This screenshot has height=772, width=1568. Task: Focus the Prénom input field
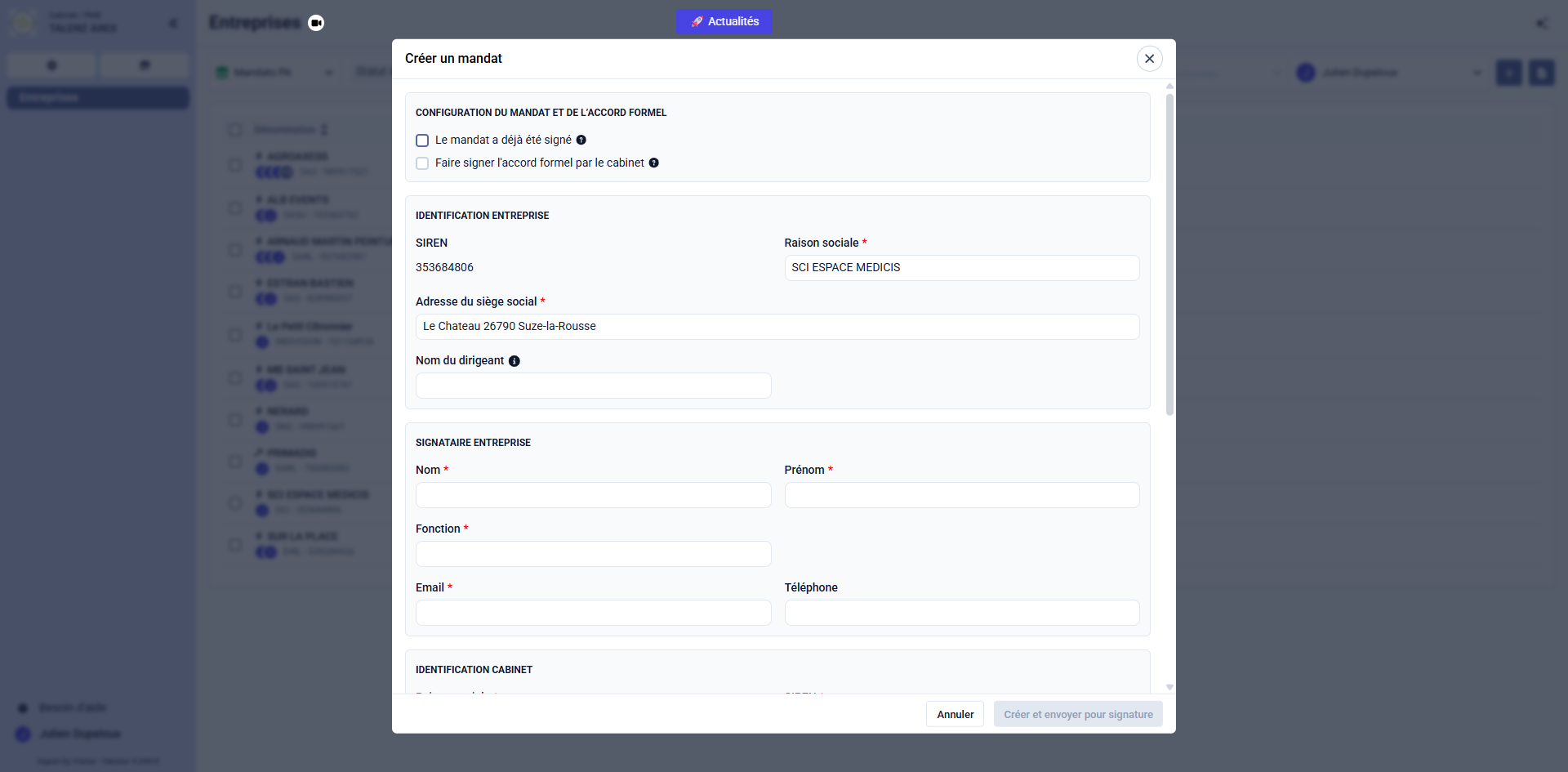tap(961, 495)
